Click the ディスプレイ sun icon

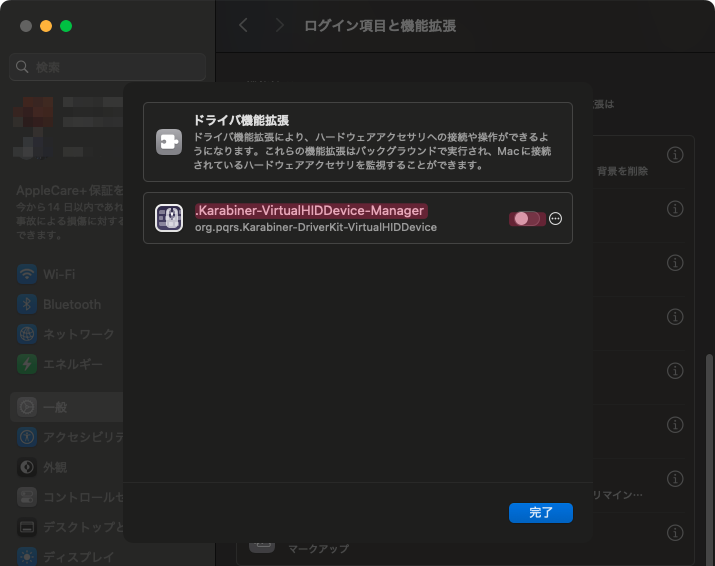tap(27, 557)
